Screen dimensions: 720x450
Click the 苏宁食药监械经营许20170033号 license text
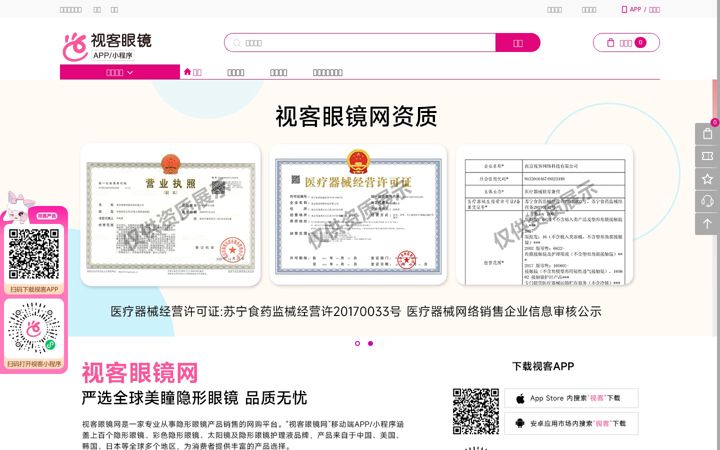312,311
